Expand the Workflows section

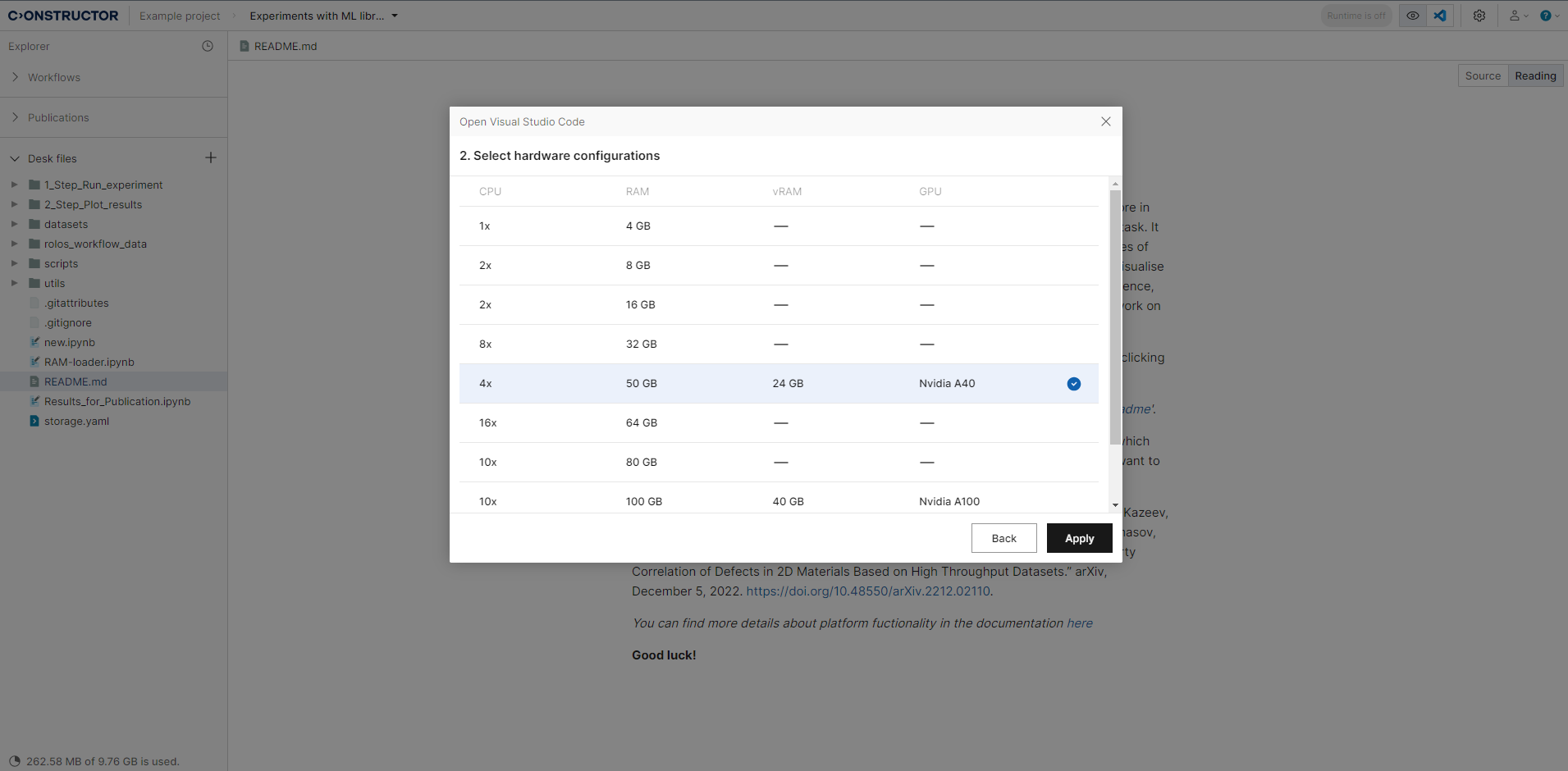(16, 77)
